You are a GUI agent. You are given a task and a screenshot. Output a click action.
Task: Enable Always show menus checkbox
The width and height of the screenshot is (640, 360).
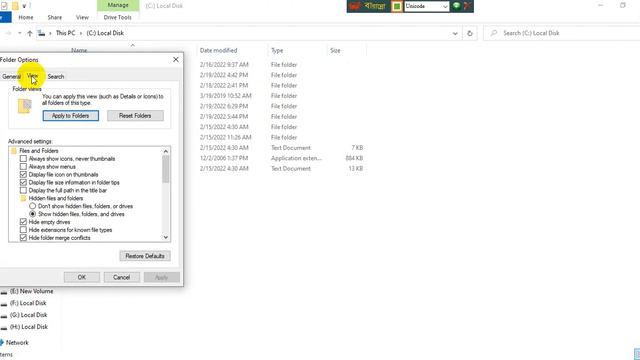23,167
